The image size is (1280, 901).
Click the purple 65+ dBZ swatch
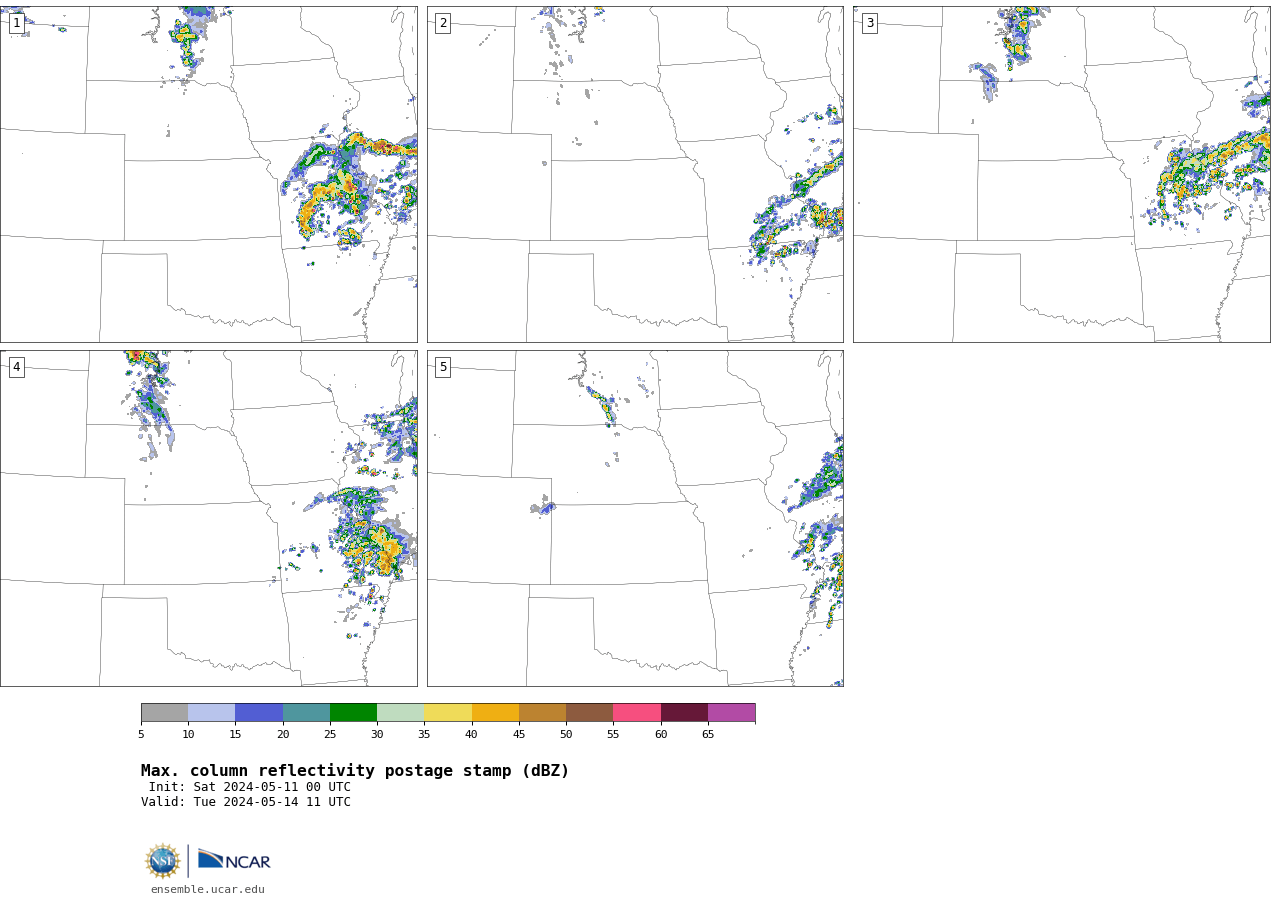pos(731,713)
